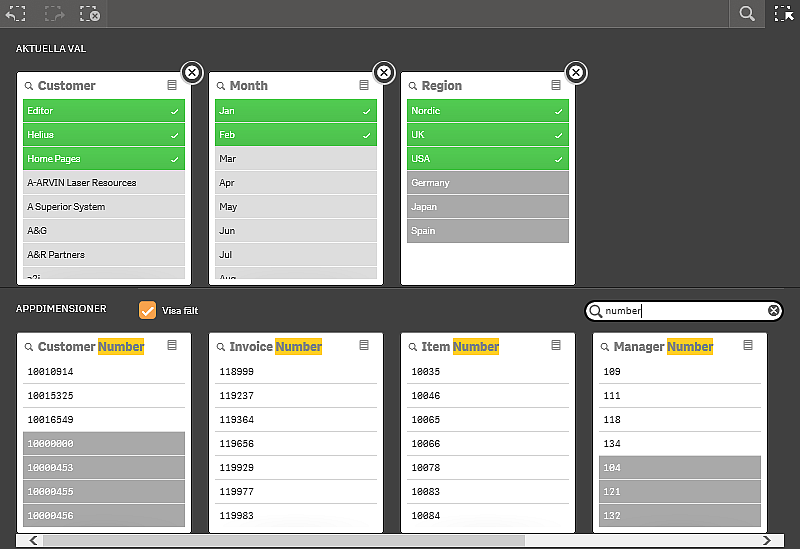
Task: Select Spain in Region list
Action: pos(488,231)
